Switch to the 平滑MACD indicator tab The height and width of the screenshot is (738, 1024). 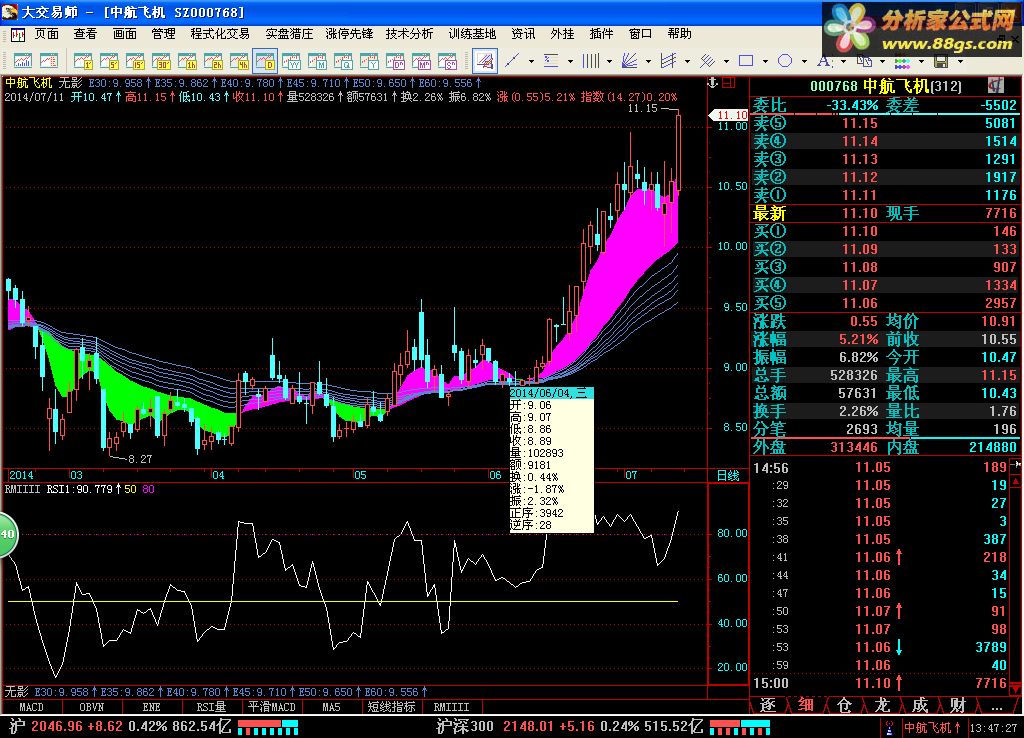[272, 707]
